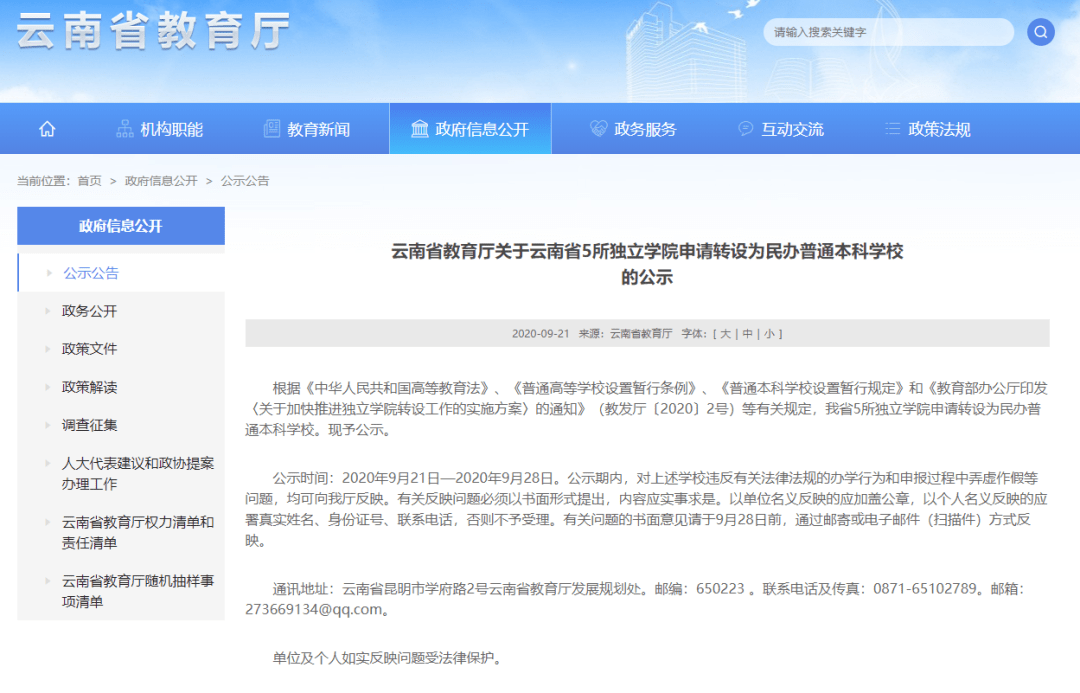The image size is (1080, 693).
Task: Set font size to 大
Action: pos(725,333)
